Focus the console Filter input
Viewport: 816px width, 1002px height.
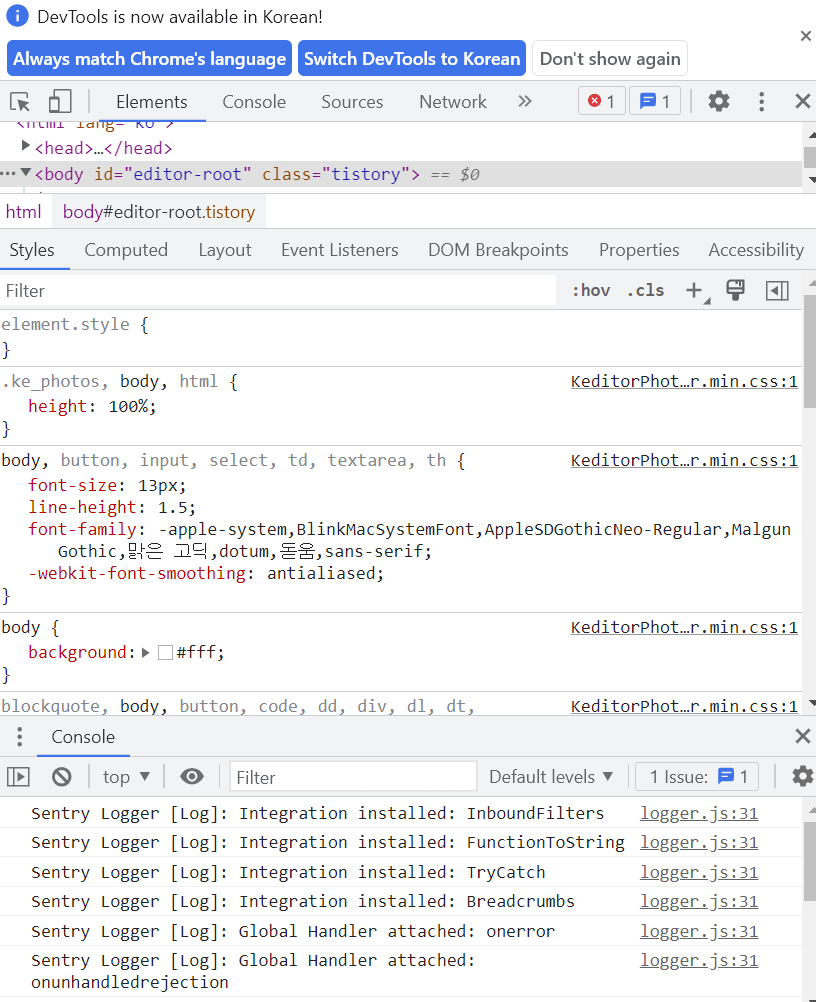pos(353,777)
